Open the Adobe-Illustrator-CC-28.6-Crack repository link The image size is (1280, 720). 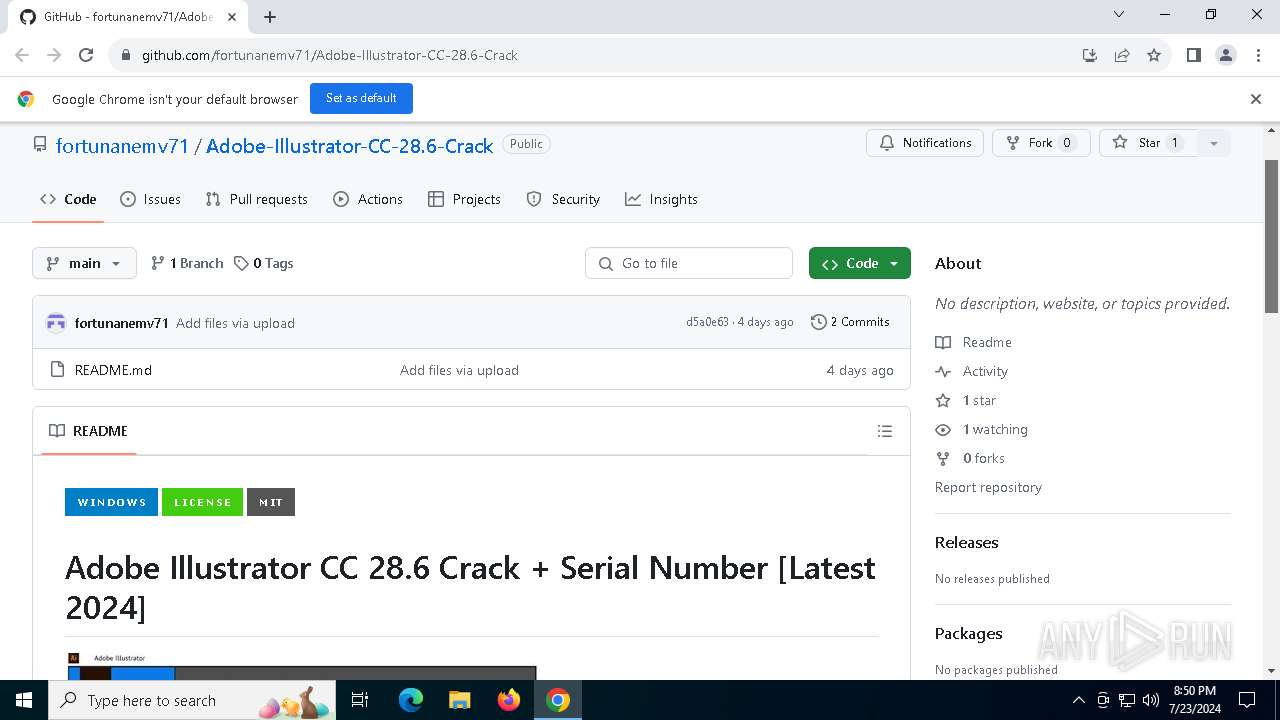pos(349,146)
